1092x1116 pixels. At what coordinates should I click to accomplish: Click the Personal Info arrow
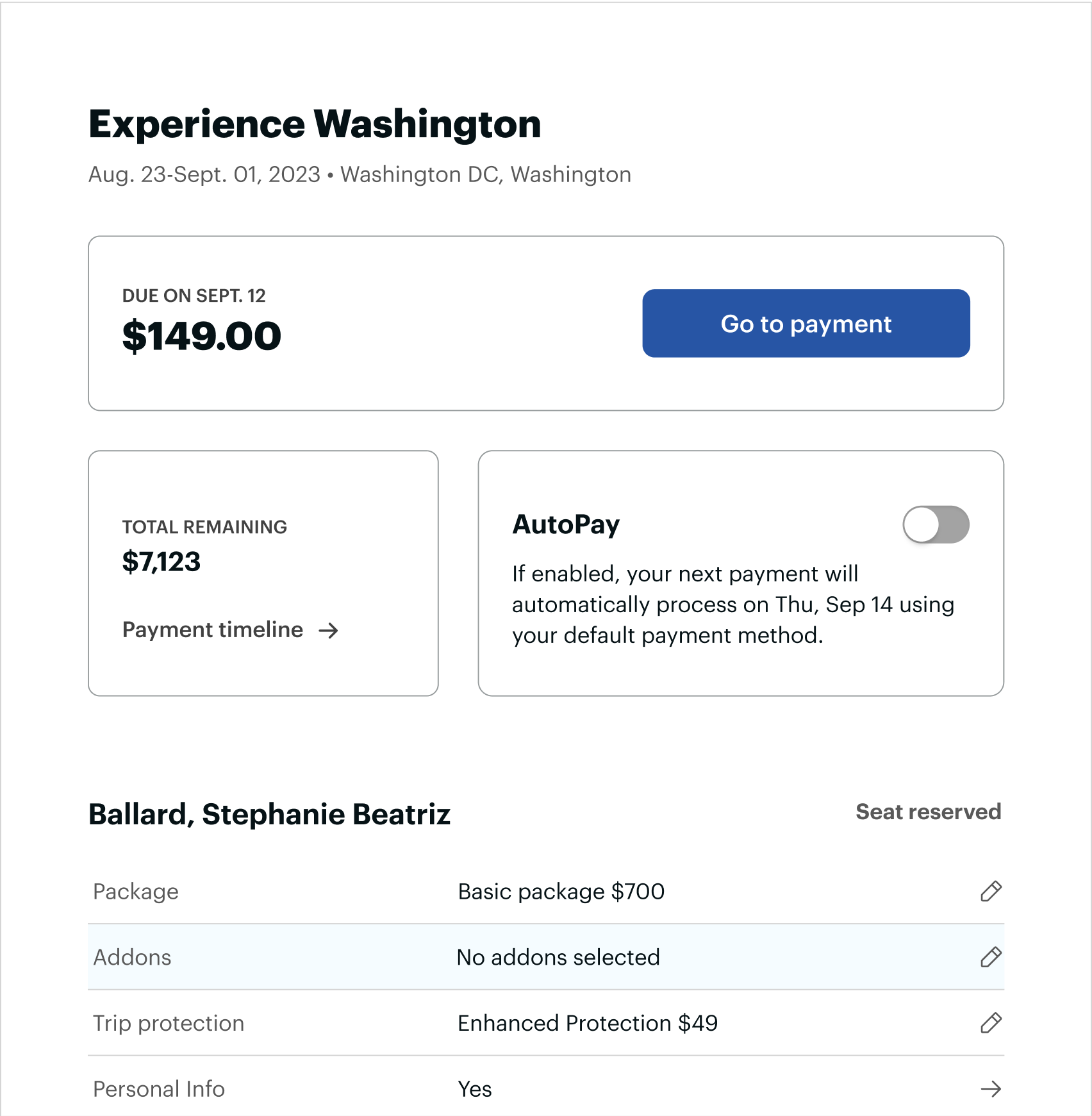pyautogui.click(x=990, y=1088)
